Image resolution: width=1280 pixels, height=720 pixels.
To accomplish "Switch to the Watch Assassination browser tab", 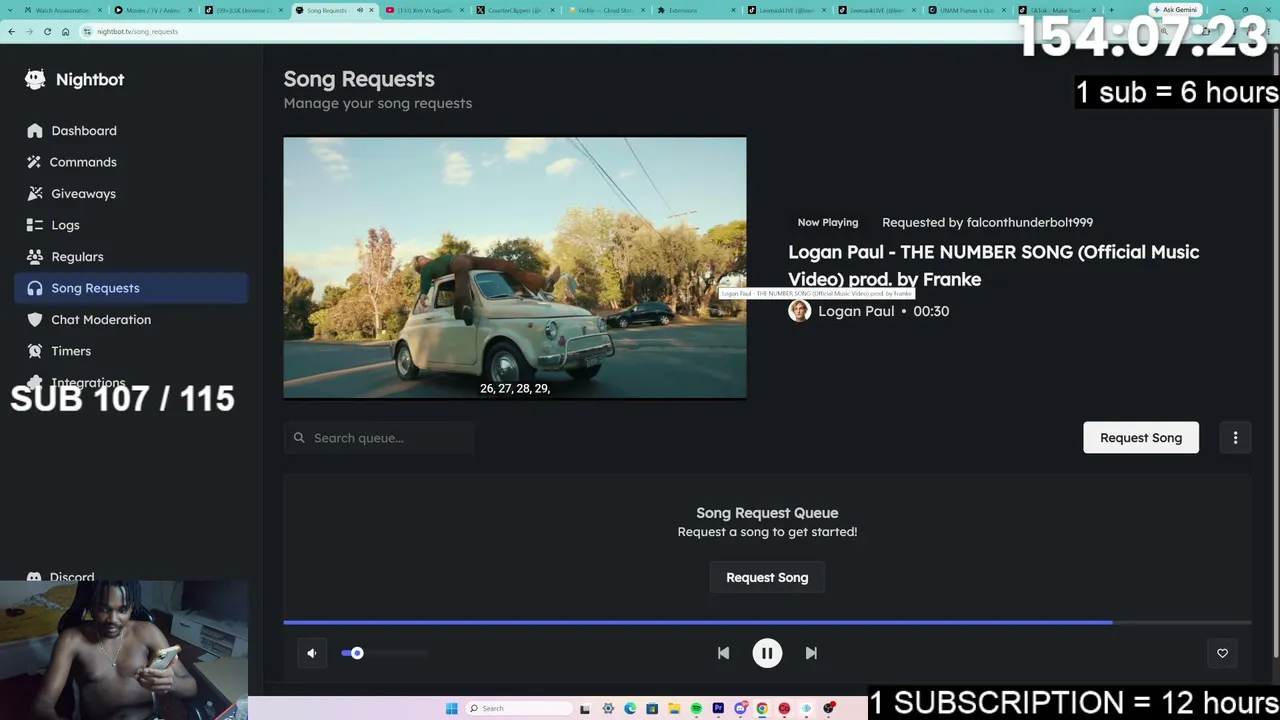I will coord(62,10).
